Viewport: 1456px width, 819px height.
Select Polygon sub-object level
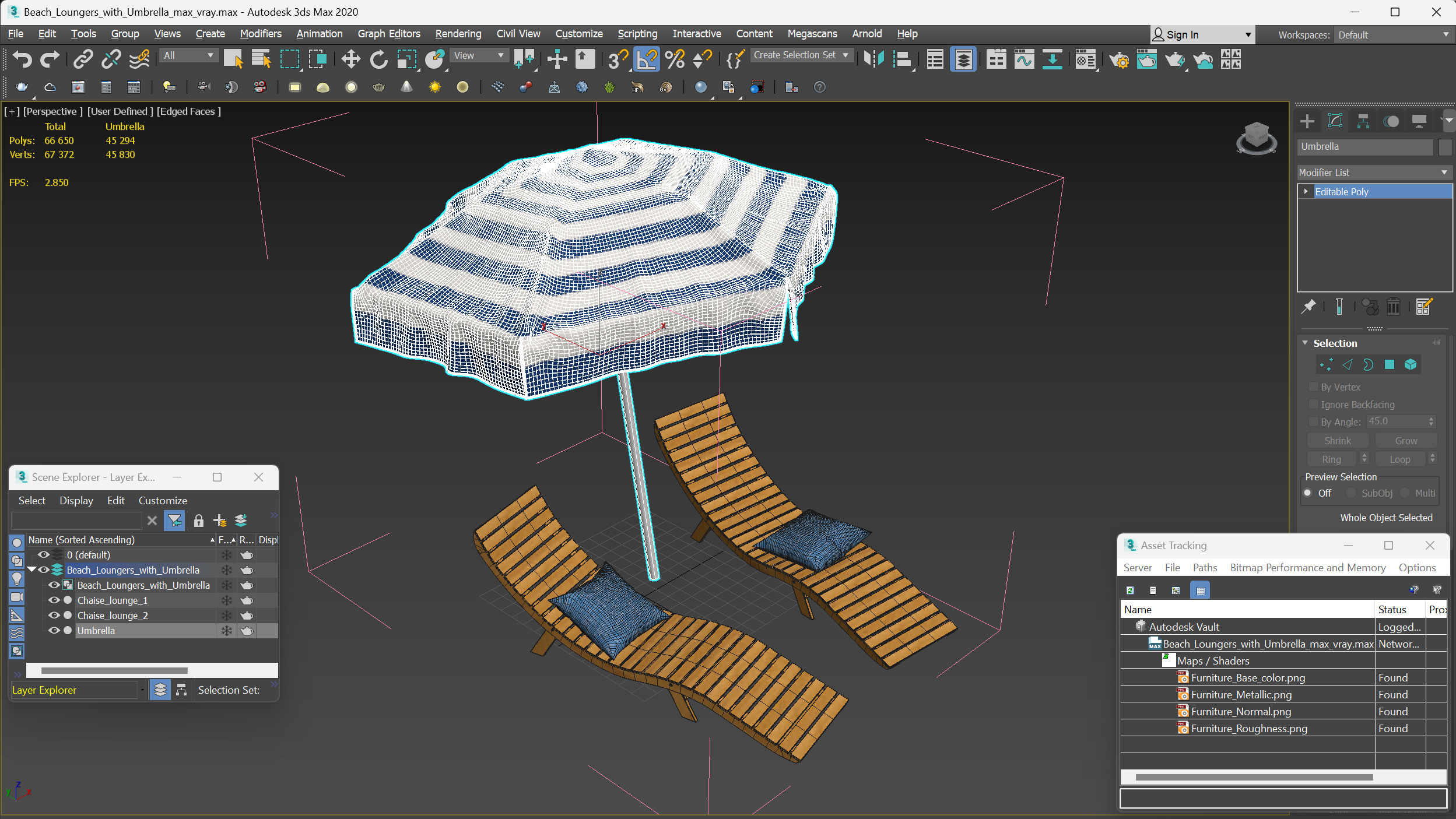pos(1390,364)
